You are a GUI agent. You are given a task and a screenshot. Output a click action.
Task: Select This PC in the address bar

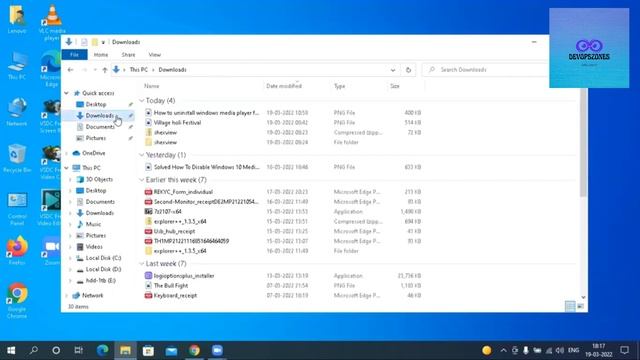[139, 70]
